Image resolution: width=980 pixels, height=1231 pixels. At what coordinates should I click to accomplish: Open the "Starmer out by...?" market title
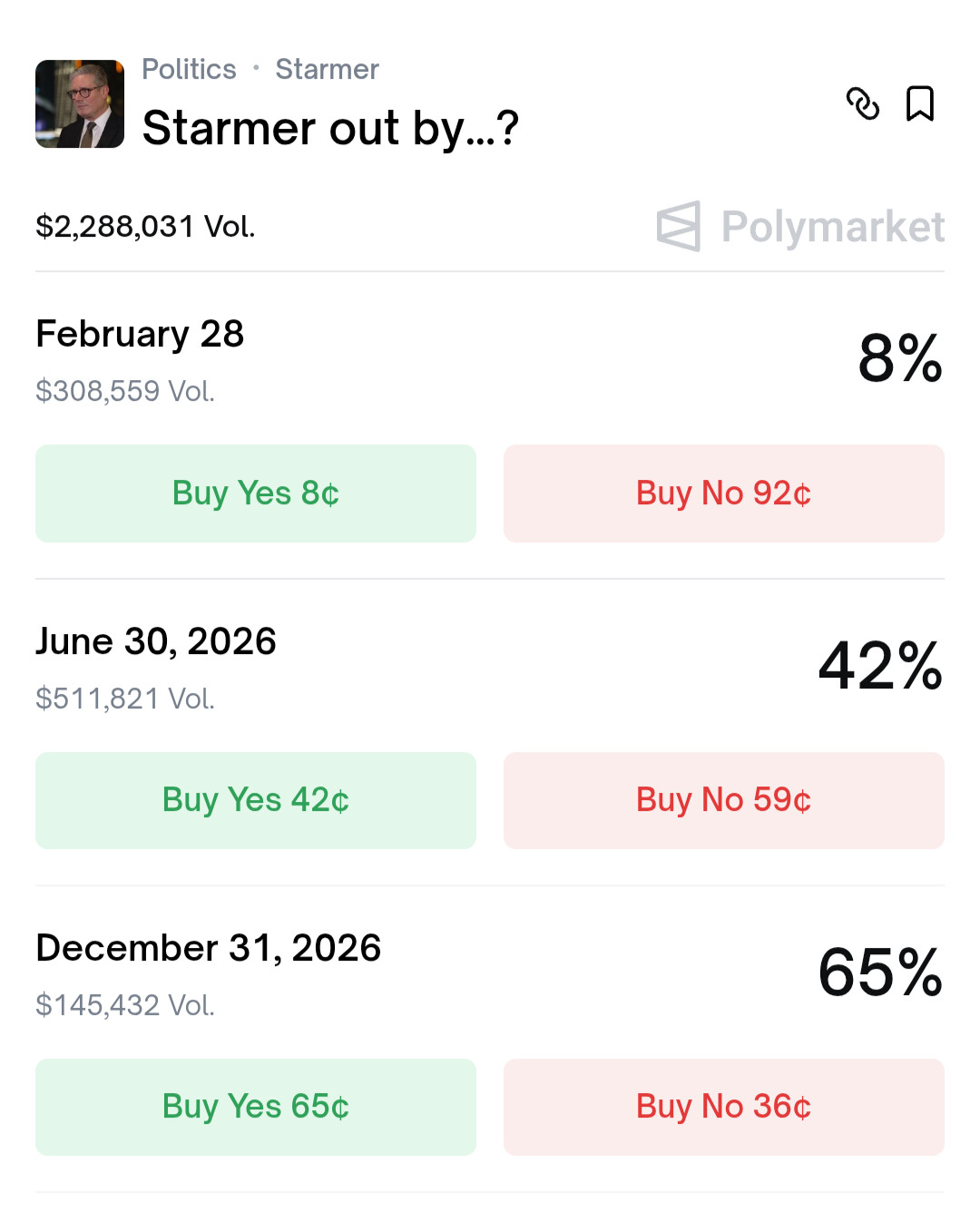(330, 128)
